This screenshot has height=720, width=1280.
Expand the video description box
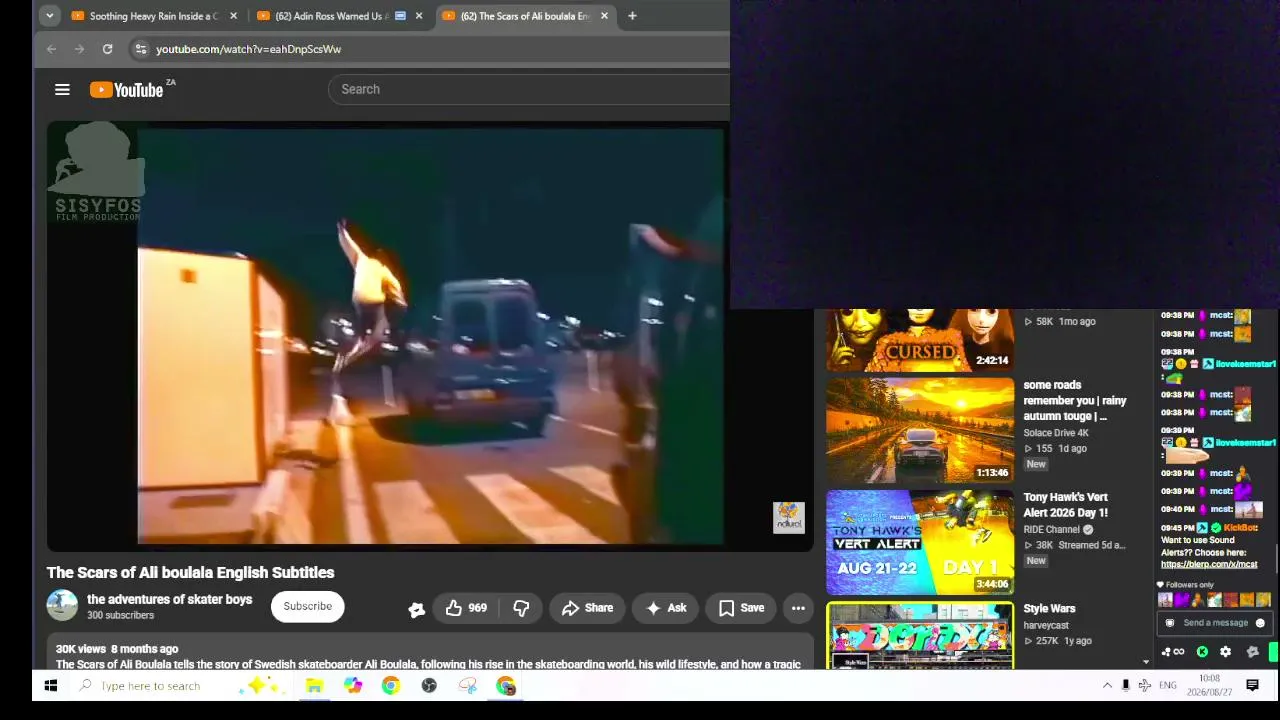[x=430, y=651]
